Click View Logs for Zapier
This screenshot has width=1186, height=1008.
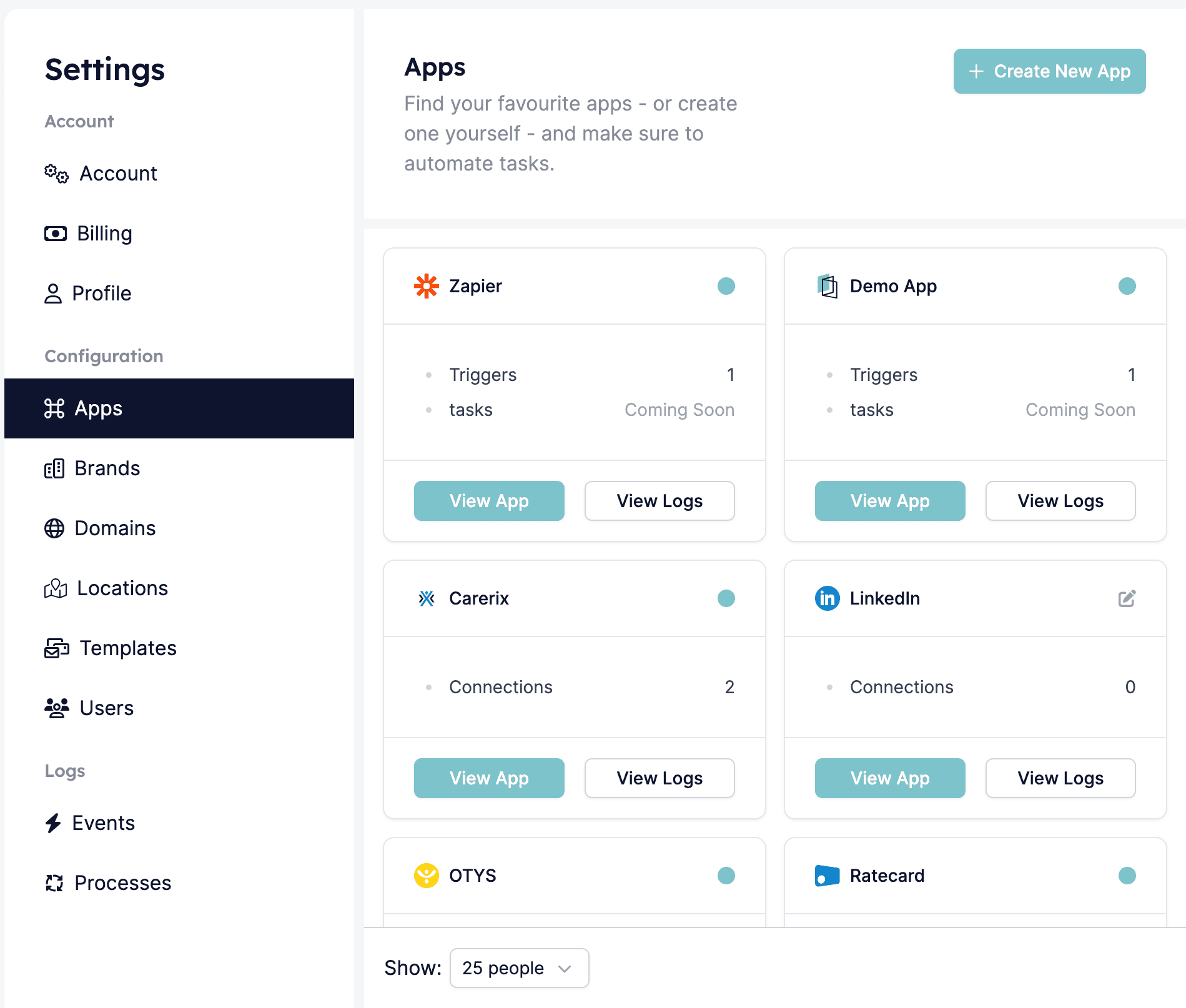tap(660, 501)
